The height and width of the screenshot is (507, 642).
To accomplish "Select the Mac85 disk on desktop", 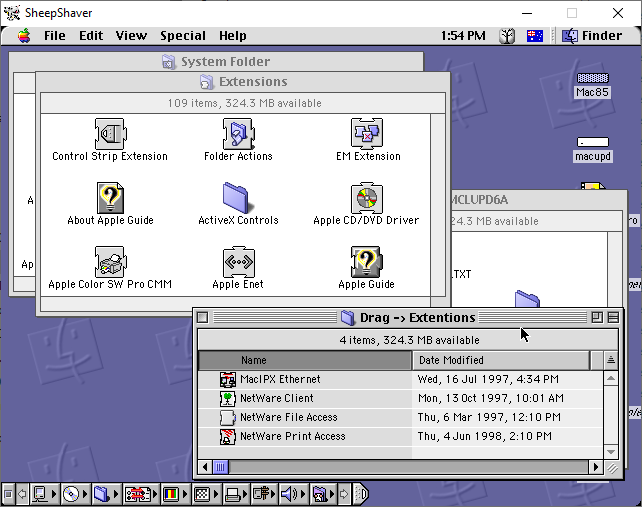I will [592, 78].
